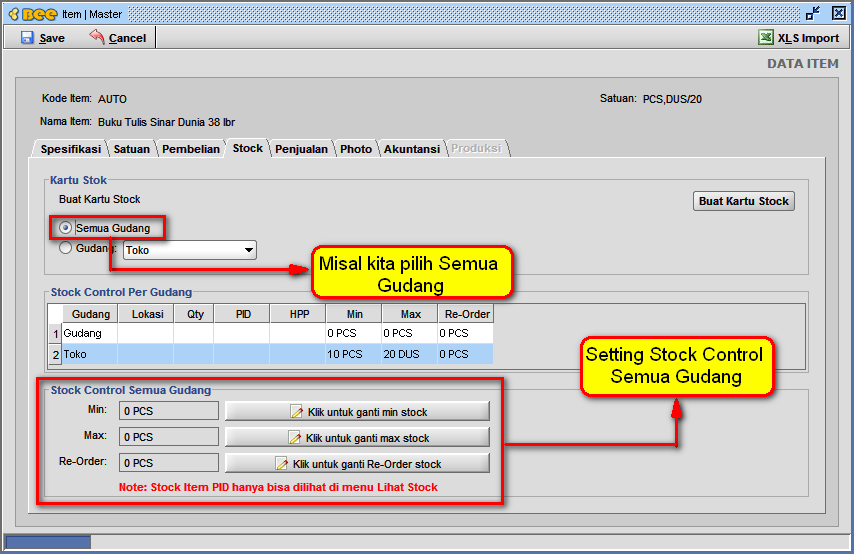Select the Semua Gudang radio button
Viewport: 854px width, 554px height.
pos(65,228)
